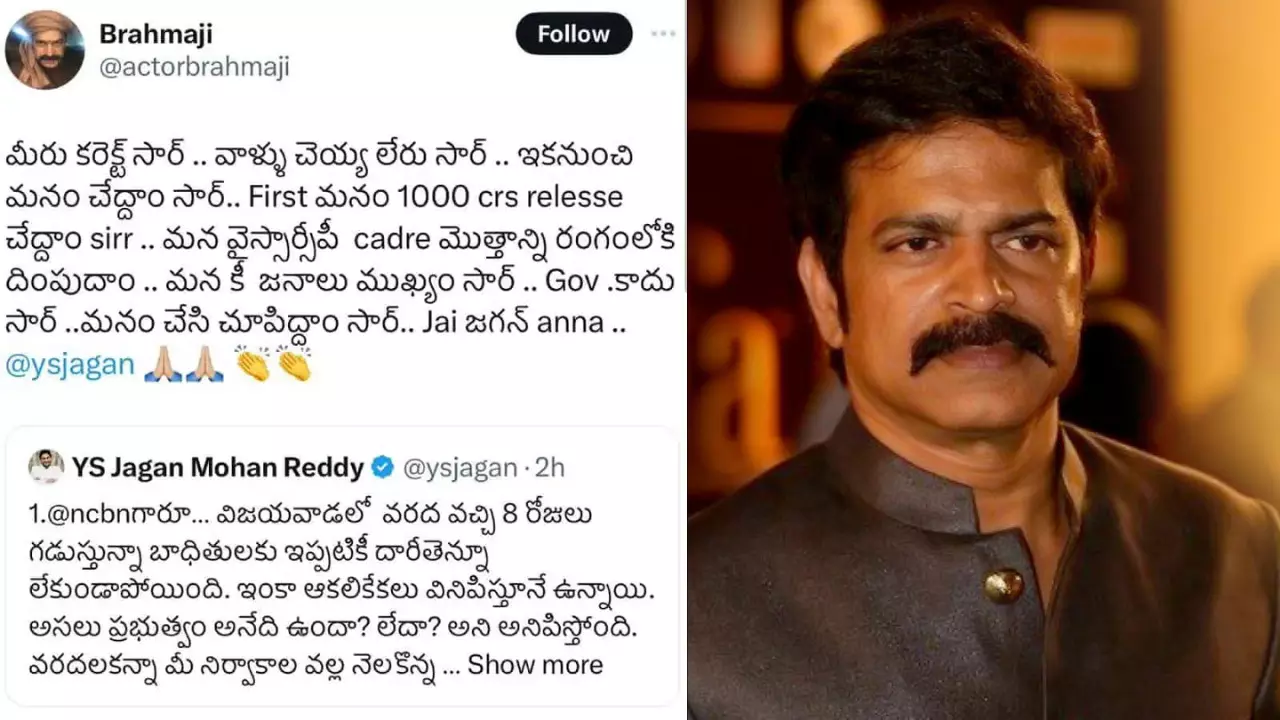Click the second folded hands emoji
Viewport: 1280px width, 720px height.
point(205,365)
